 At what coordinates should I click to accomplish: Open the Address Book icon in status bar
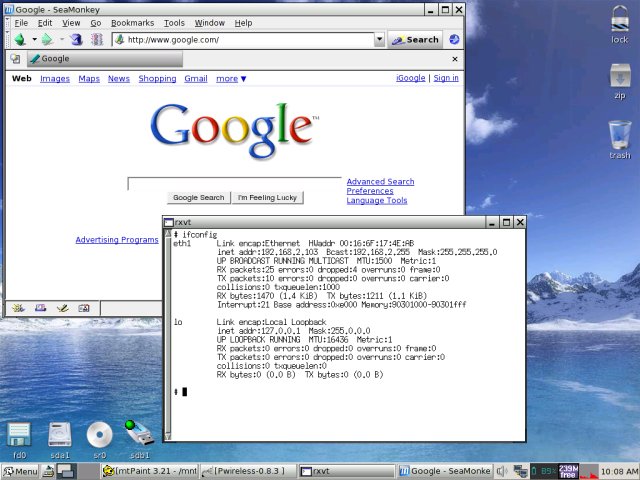point(84,308)
